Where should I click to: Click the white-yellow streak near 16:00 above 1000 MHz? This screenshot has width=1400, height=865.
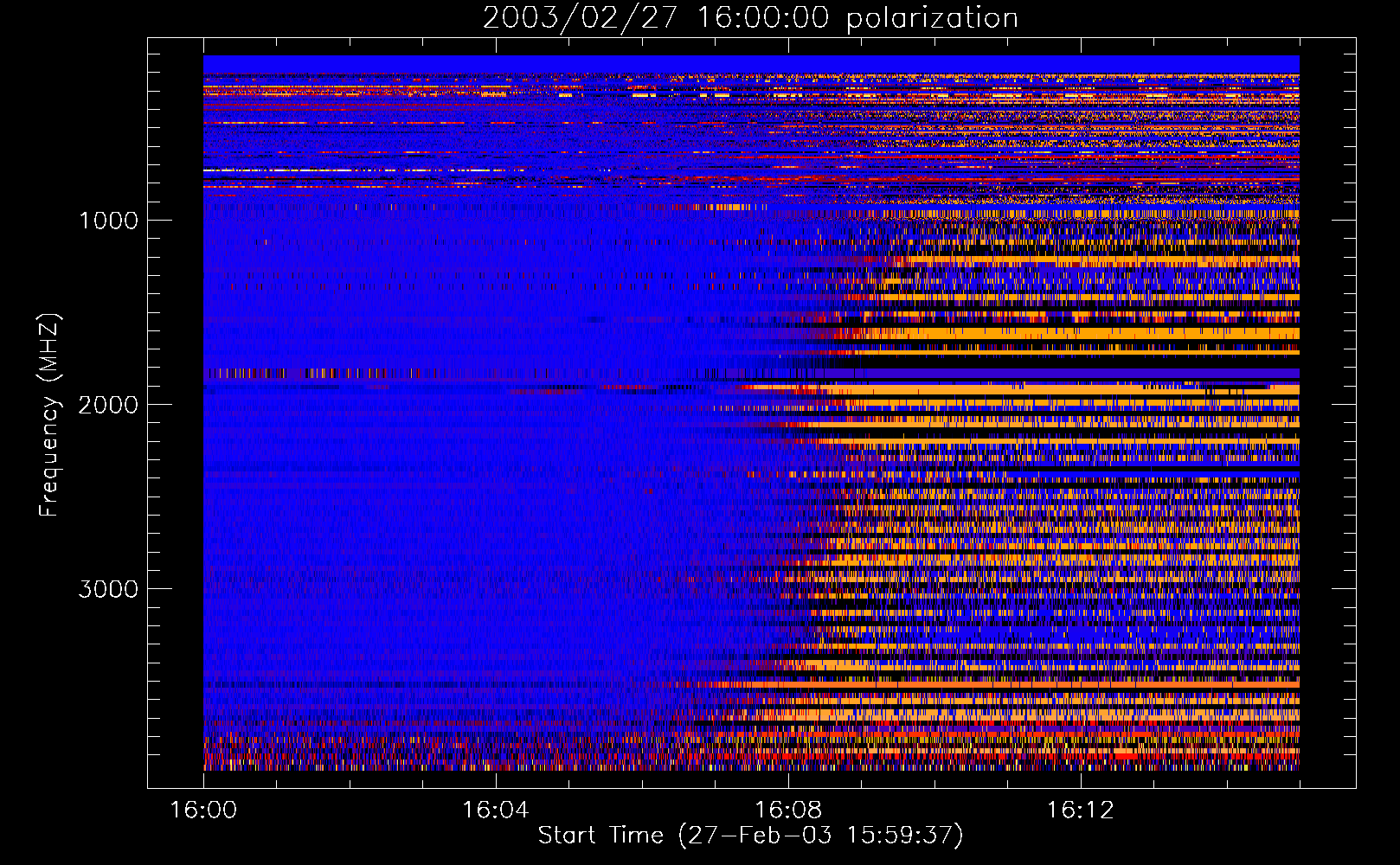pyautogui.click(x=277, y=170)
